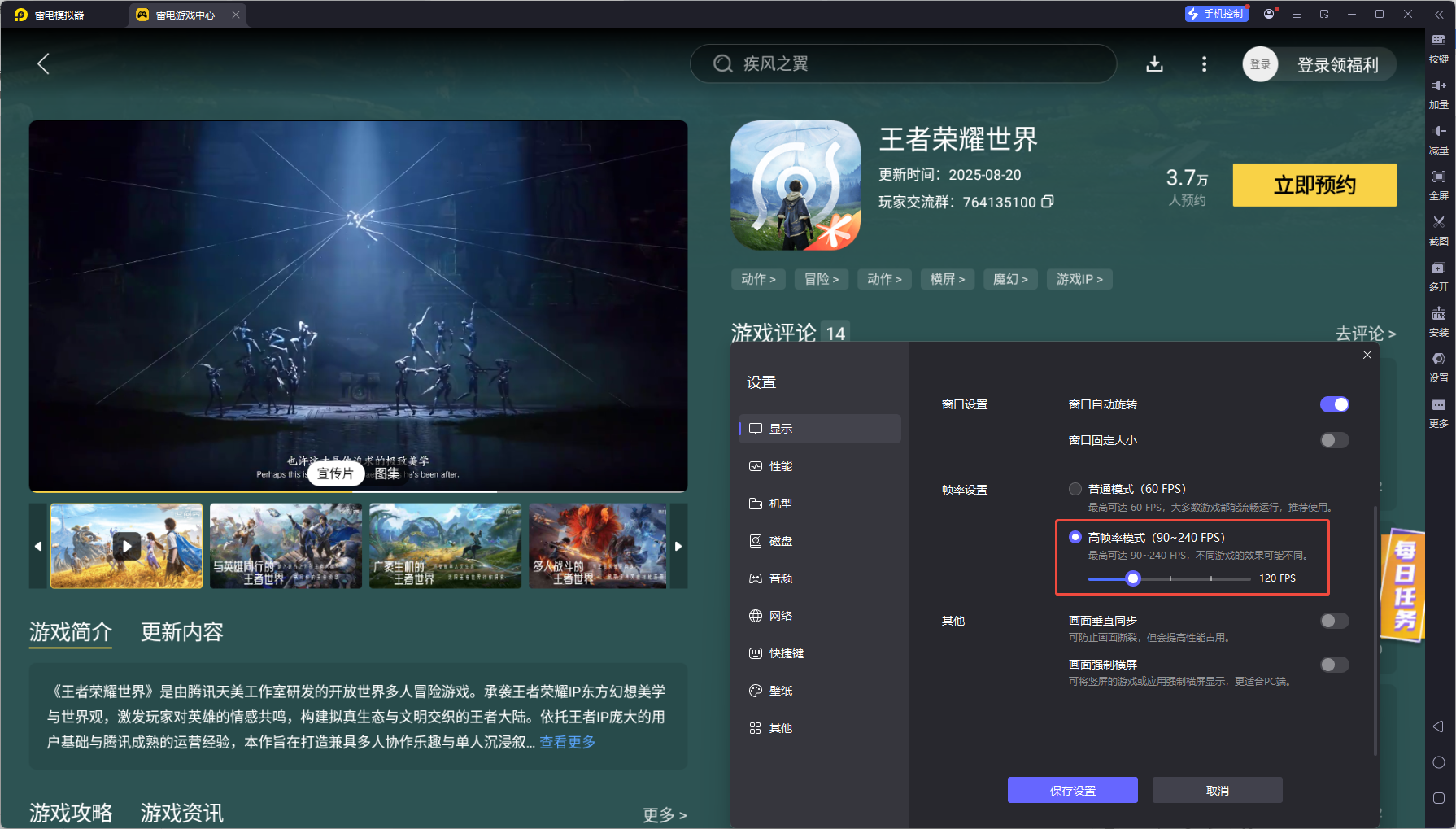Open 机型 settings category

pyautogui.click(x=820, y=504)
